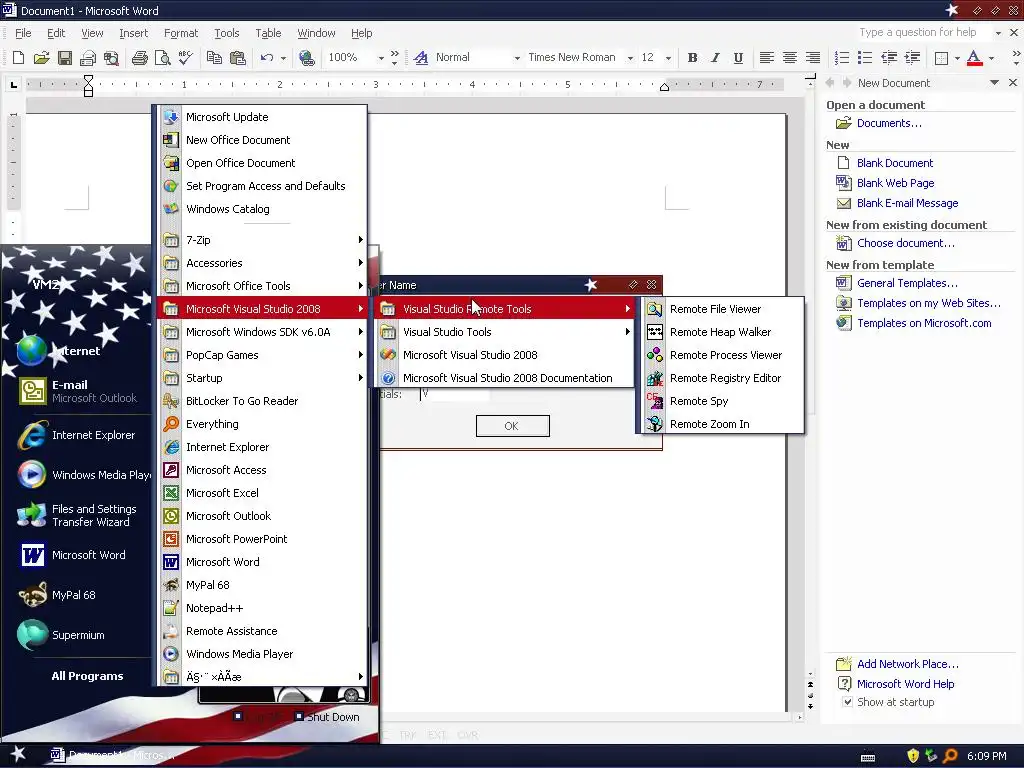Expand the Accessories program folder

point(263,263)
